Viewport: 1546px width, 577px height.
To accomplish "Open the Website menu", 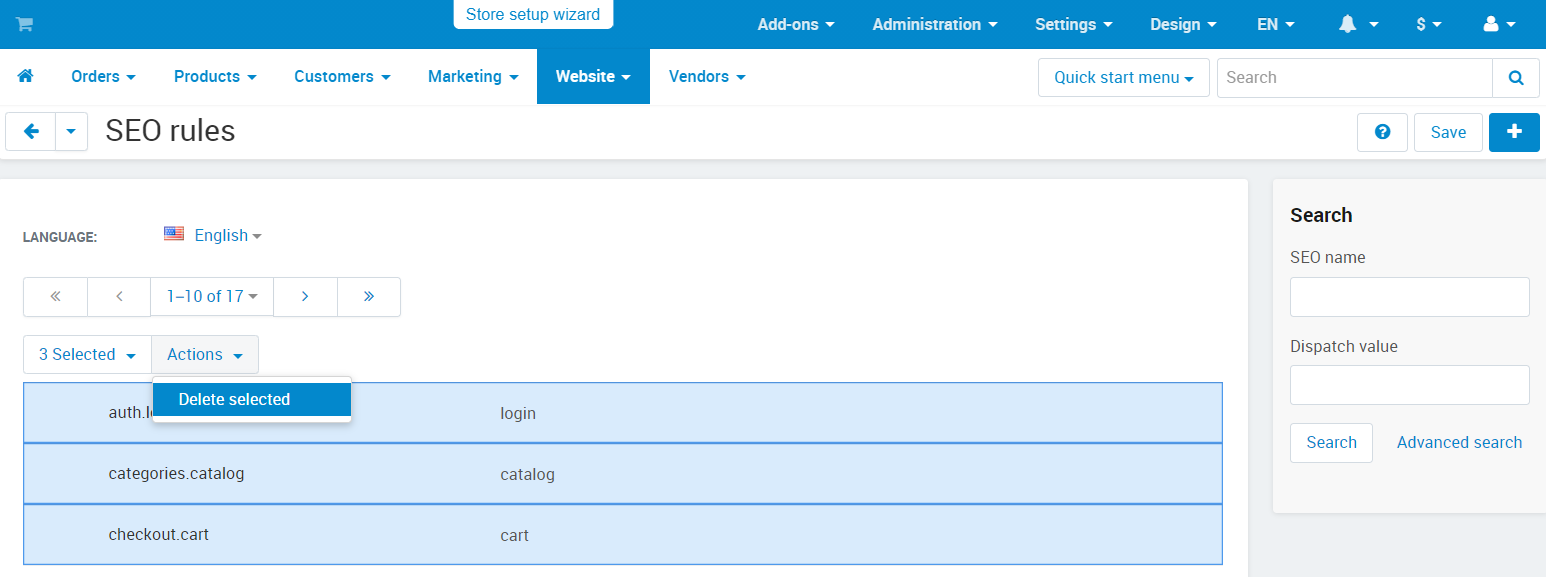I will tap(593, 76).
